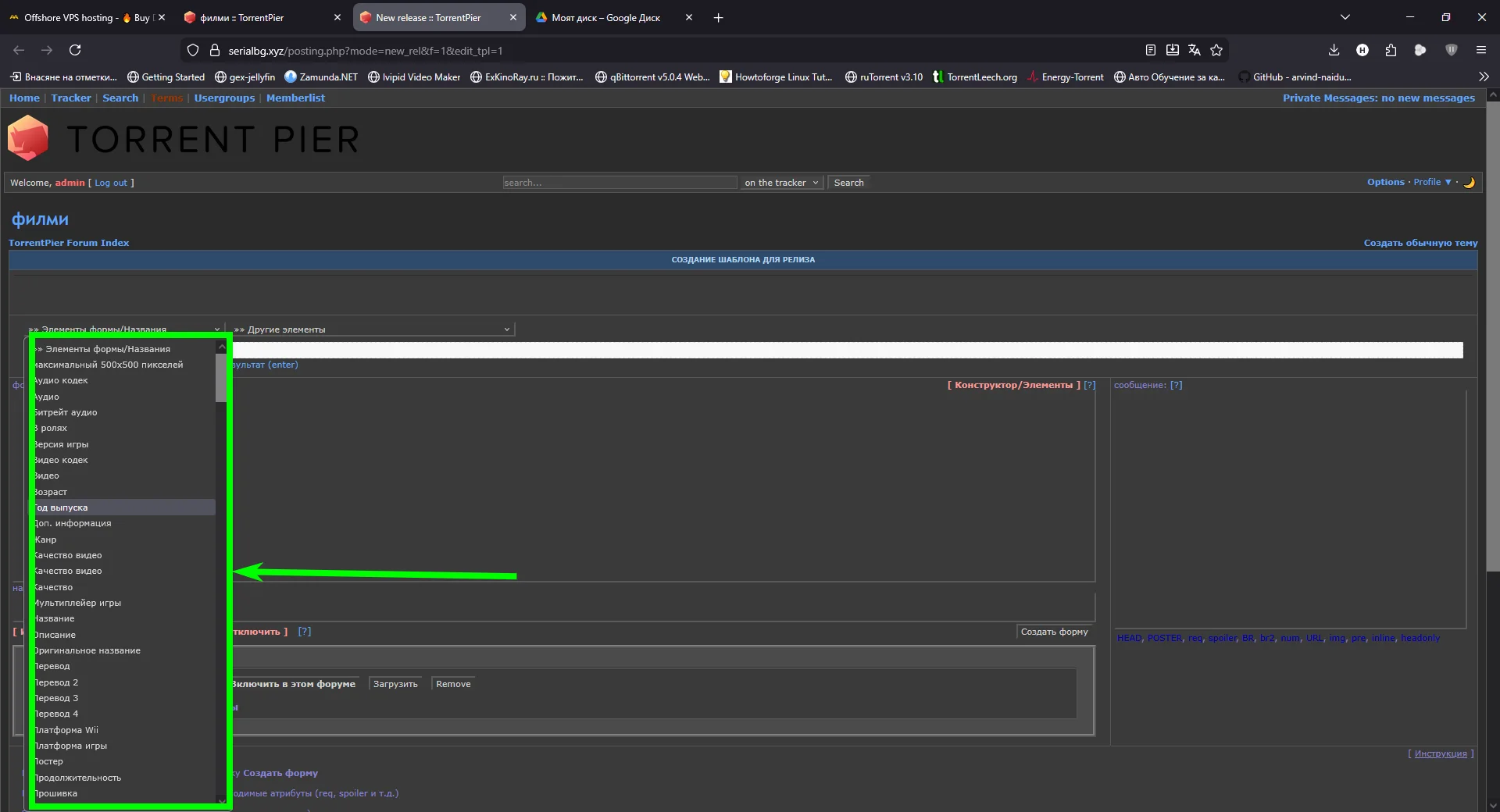Reload the current page
The height and width of the screenshot is (812, 1500).
pyautogui.click(x=75, y=50)
